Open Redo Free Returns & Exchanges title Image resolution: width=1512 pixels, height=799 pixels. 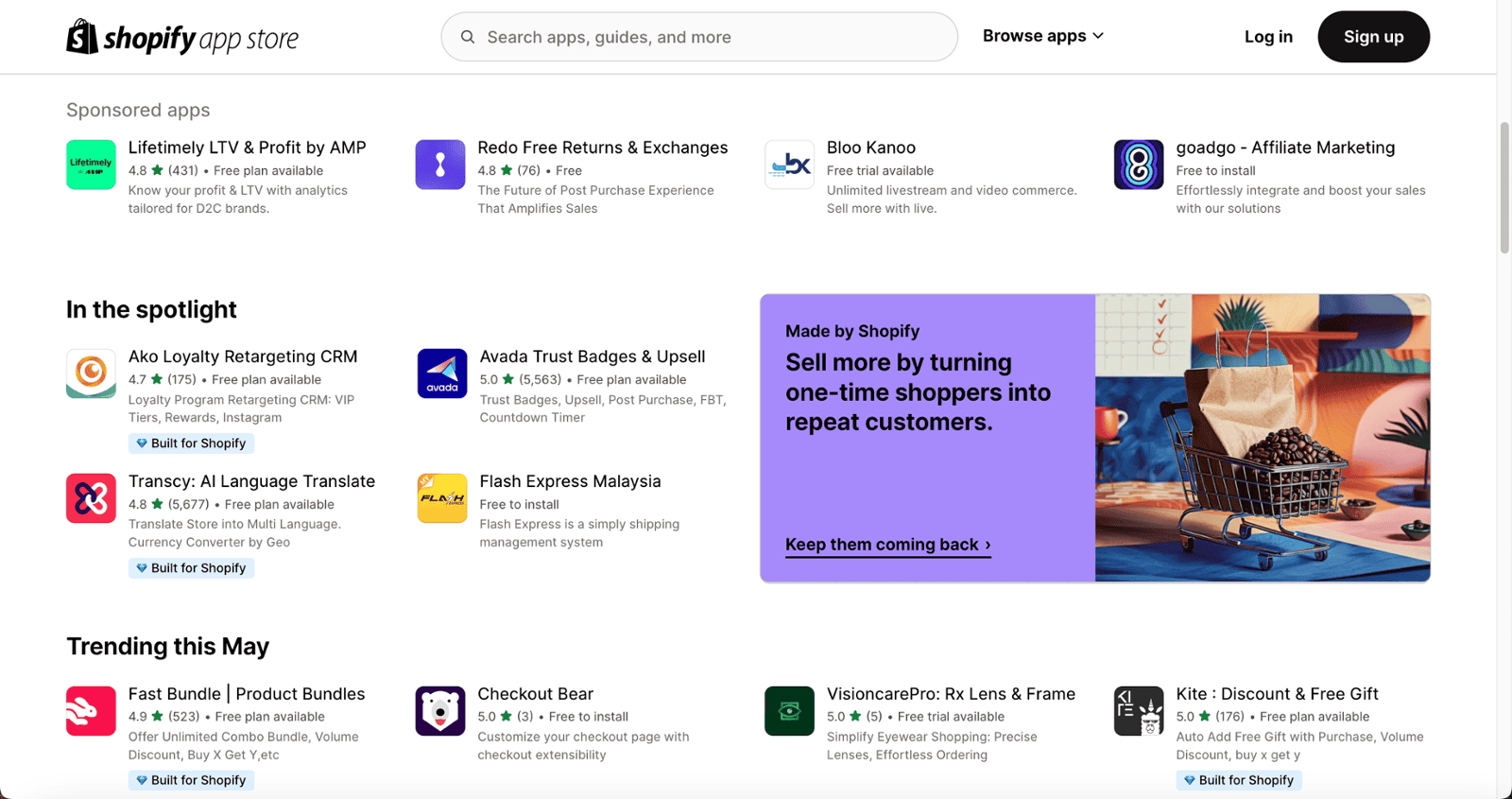603,148
